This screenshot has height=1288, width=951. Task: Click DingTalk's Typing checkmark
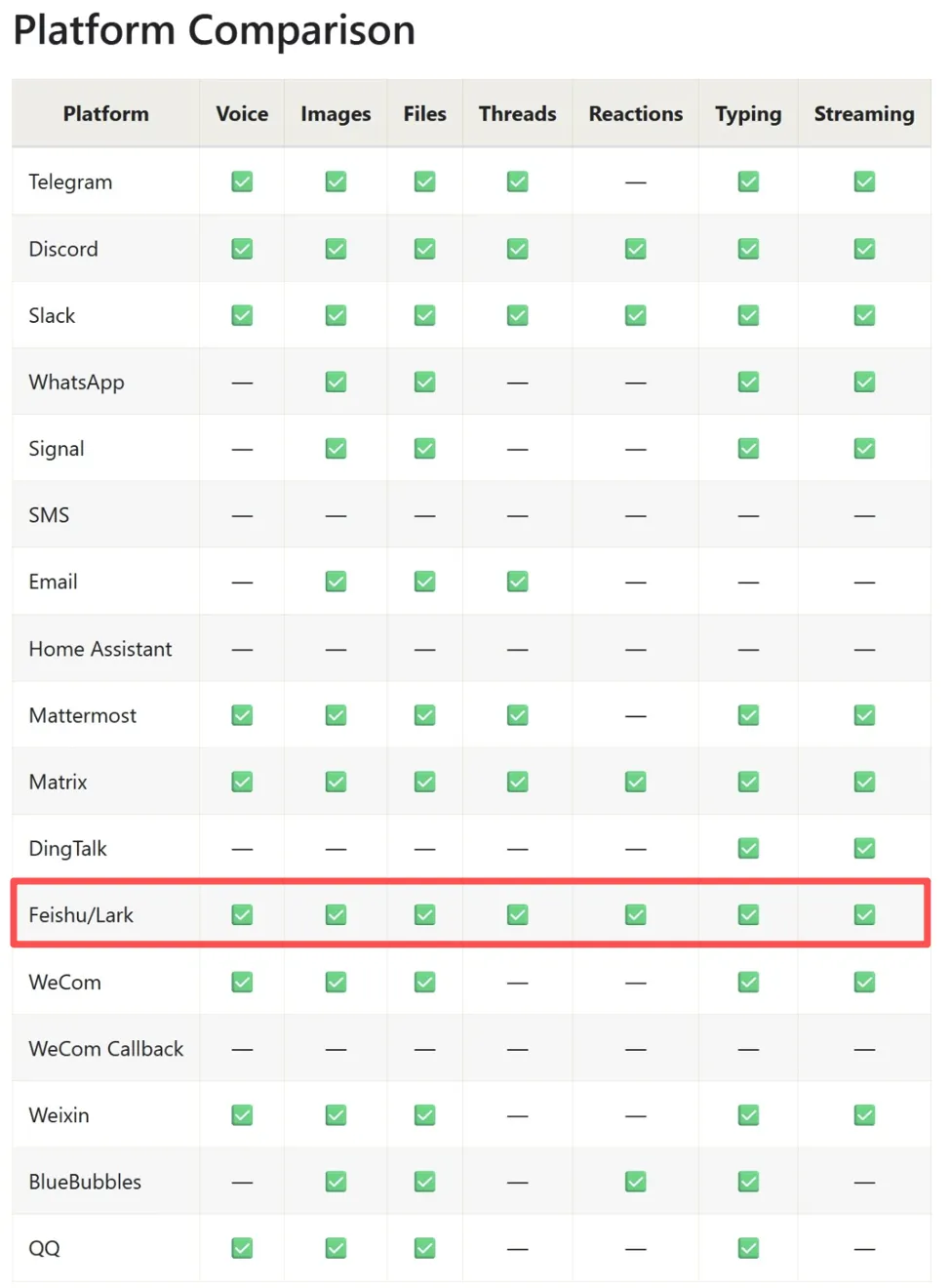click(x=748, y=848)
